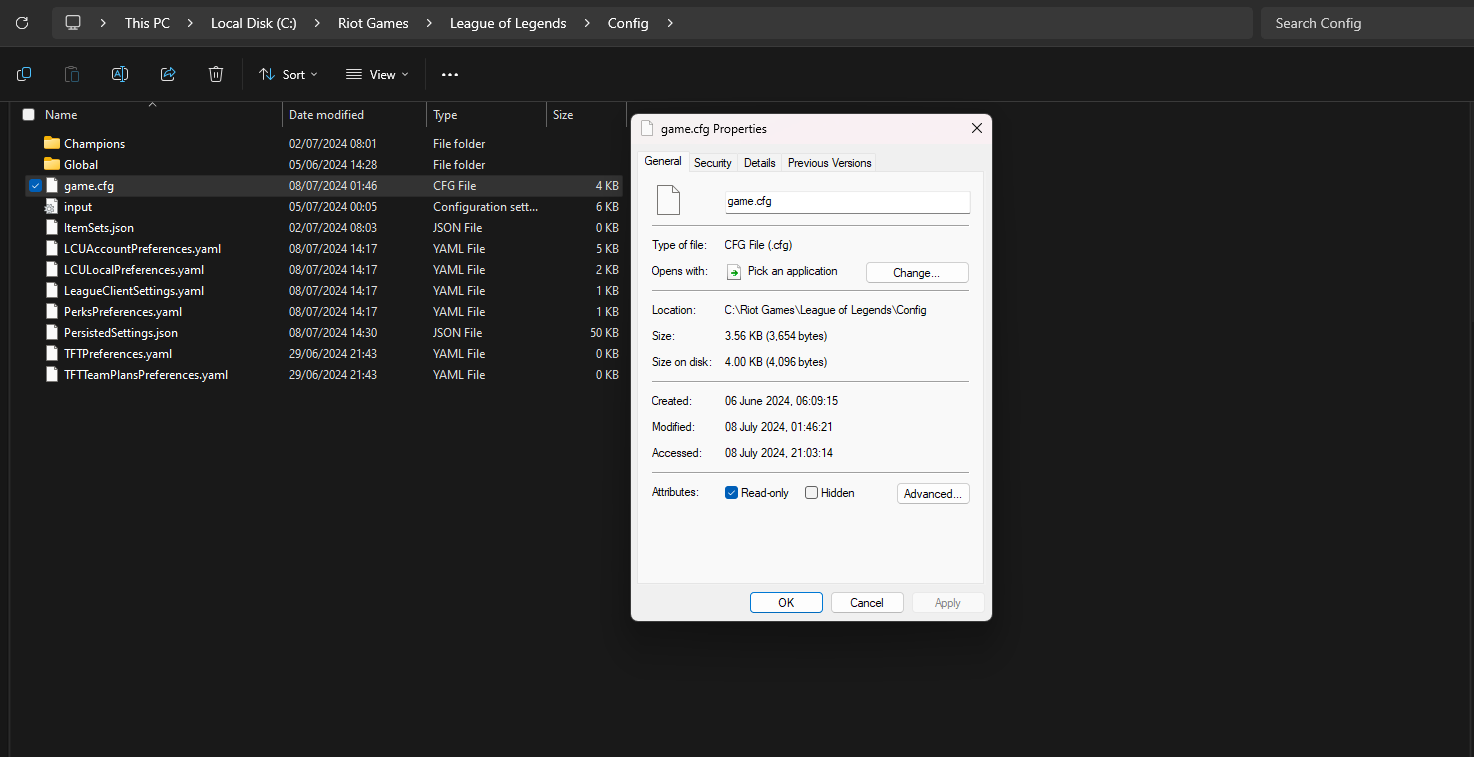This screenshot has height=757, width=1474.
Task: Open the Champions folder icon
Action: (x=52, y=144)
